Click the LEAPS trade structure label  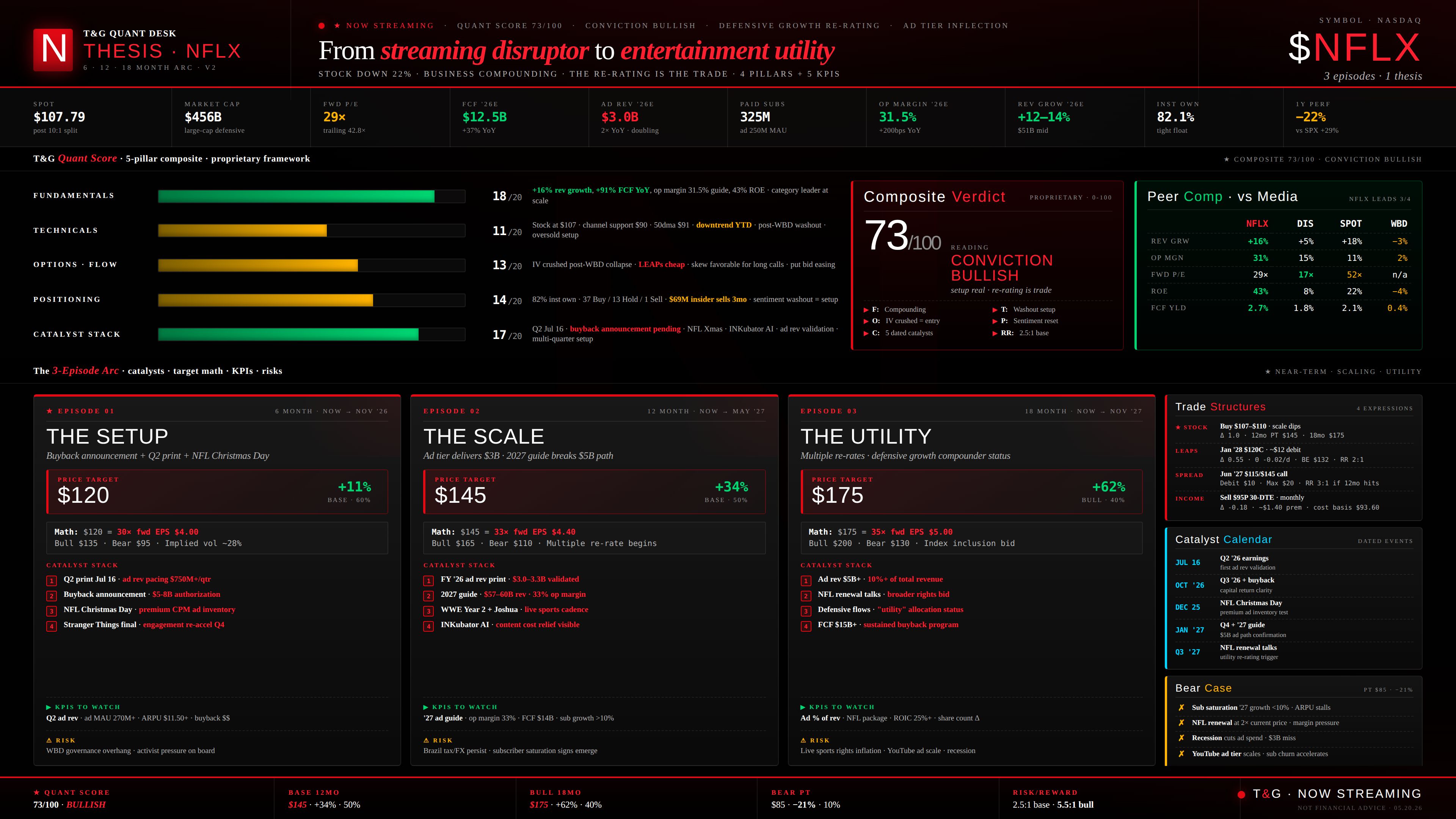[x=1186, y=451]
